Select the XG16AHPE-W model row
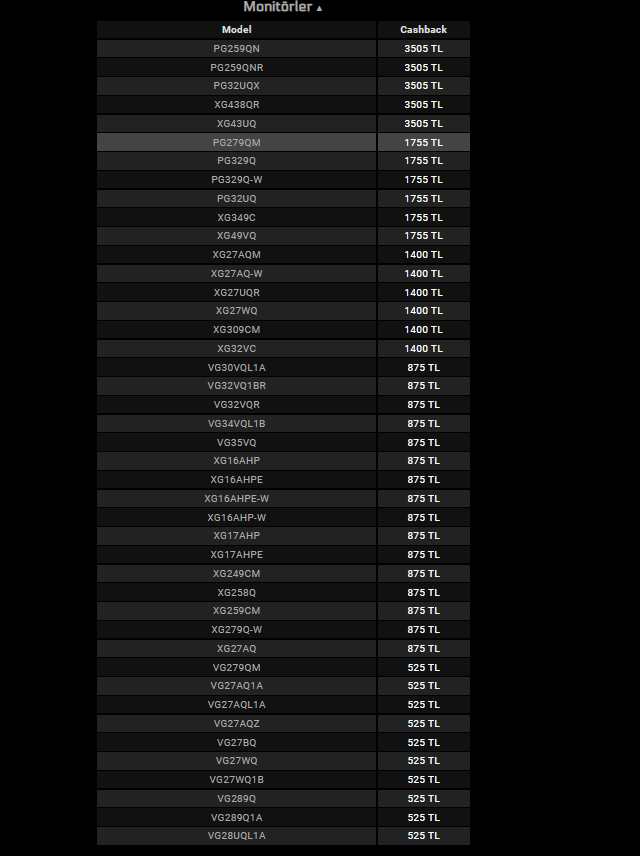The width and height of the screenshot is (641, 856). pyautogui.click(x=237, y=498)
